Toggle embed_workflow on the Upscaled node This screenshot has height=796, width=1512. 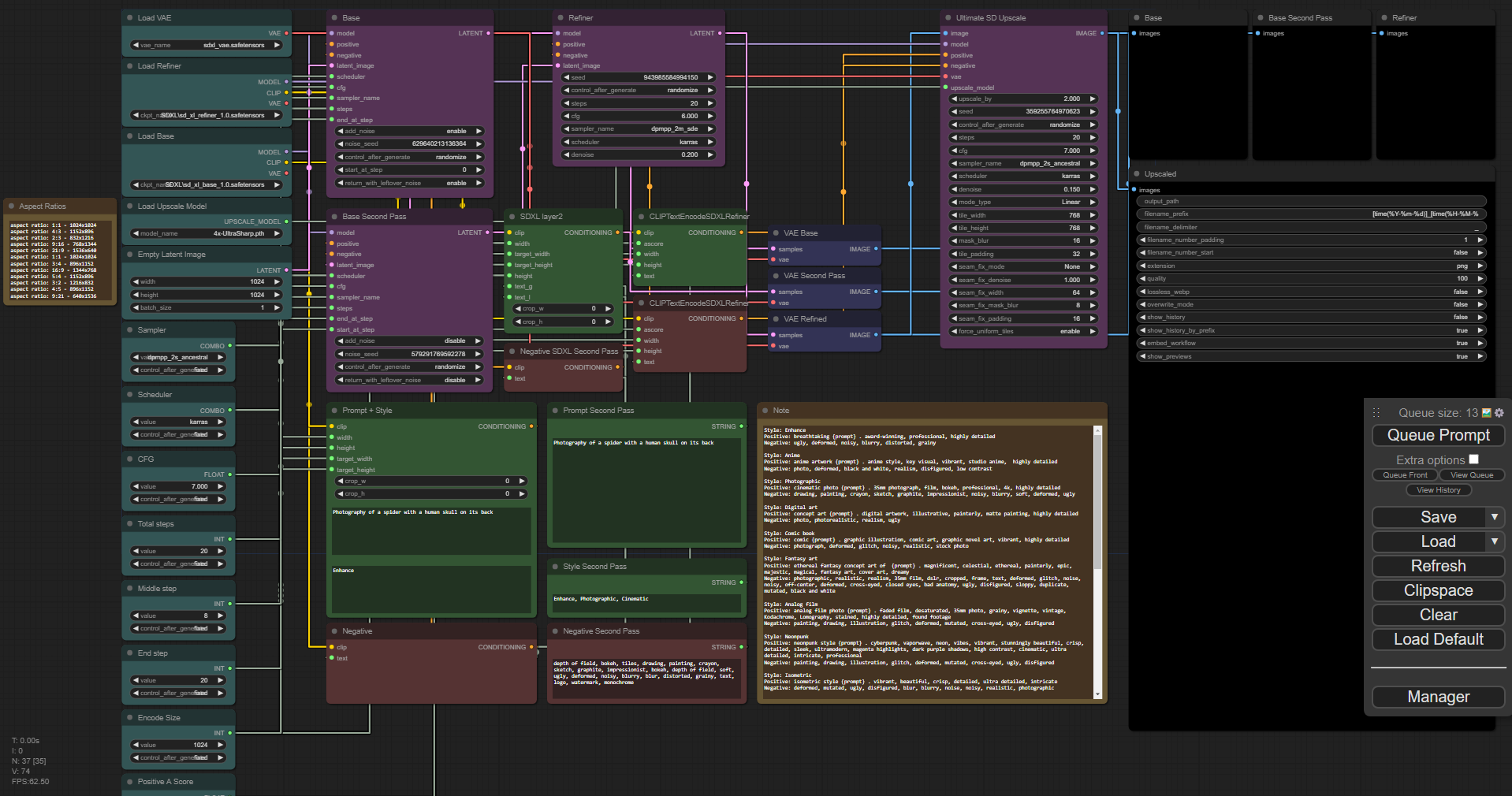coord(1311,344)
